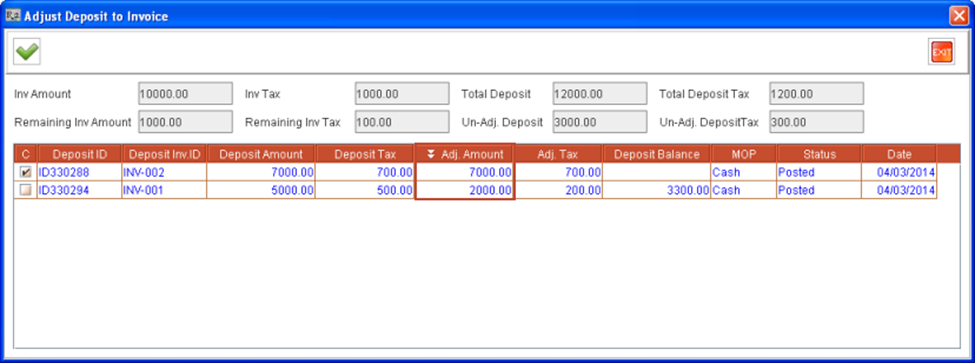This screenshot has width=975, height=363.
Task: Click the Posted status in ID330288 row
Action: 819,172
